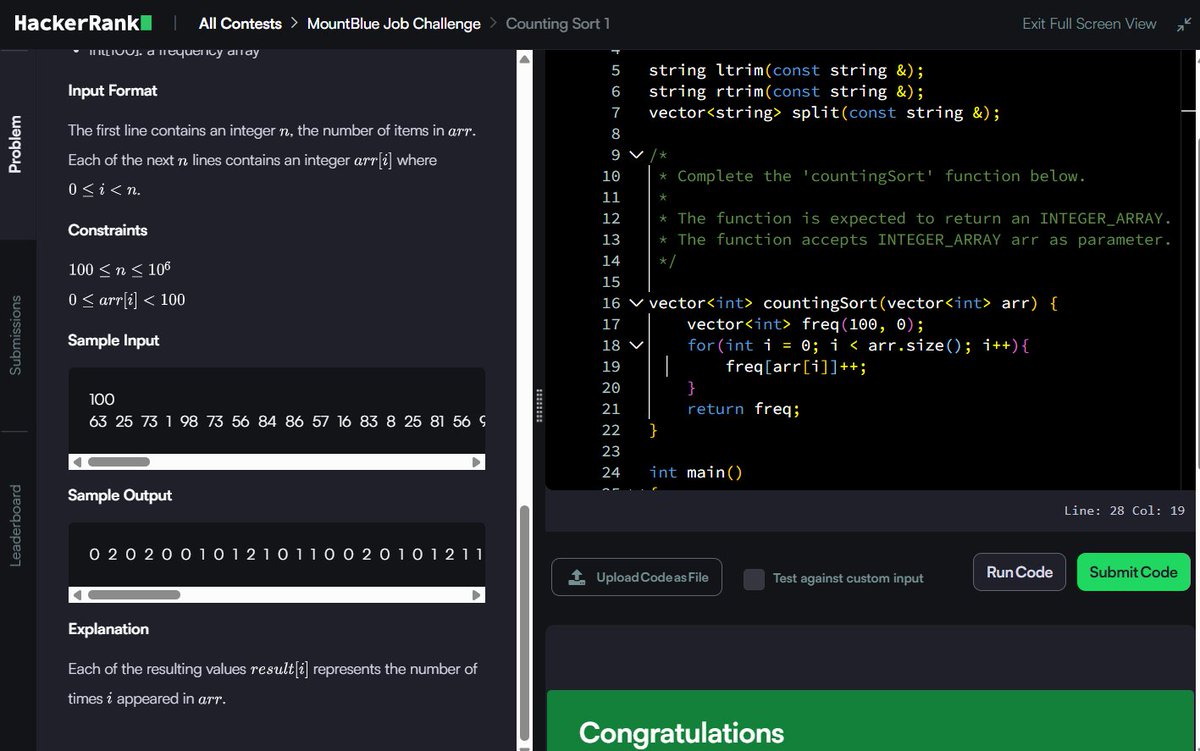Go to All Contests breadcrumb

click(x=240, y=23)
